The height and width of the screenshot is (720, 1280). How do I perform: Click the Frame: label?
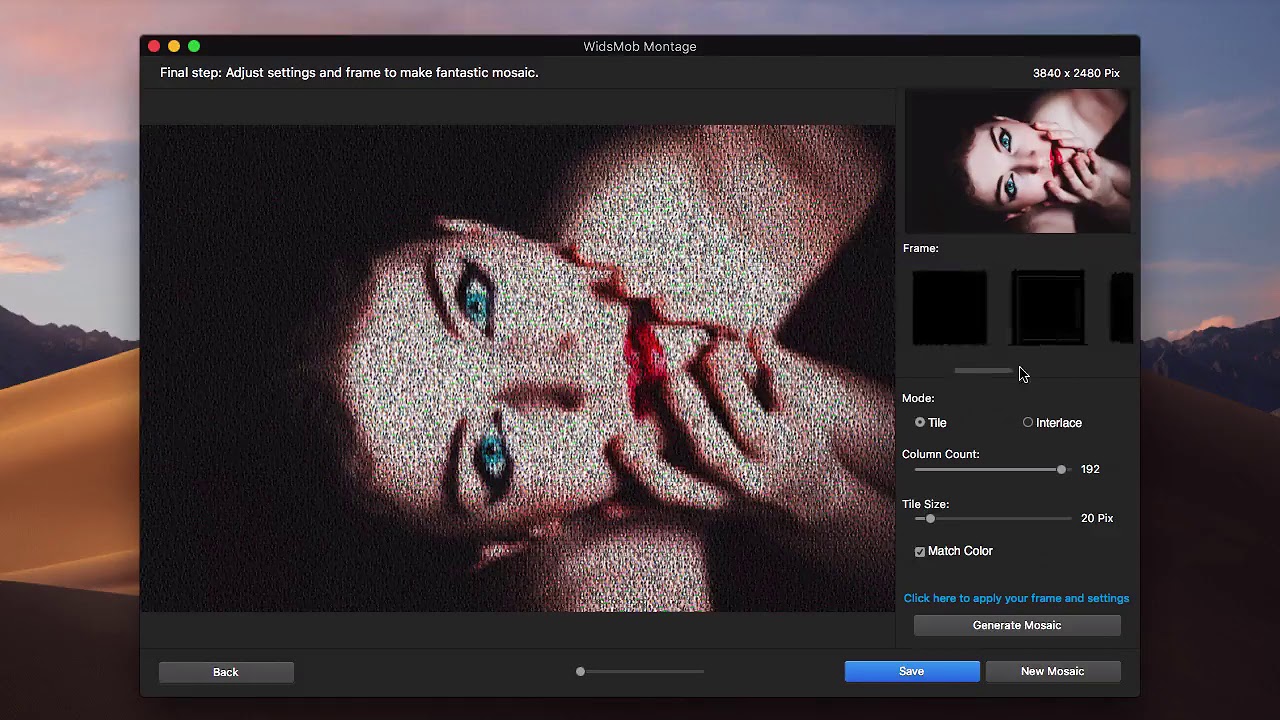(921, 248)
